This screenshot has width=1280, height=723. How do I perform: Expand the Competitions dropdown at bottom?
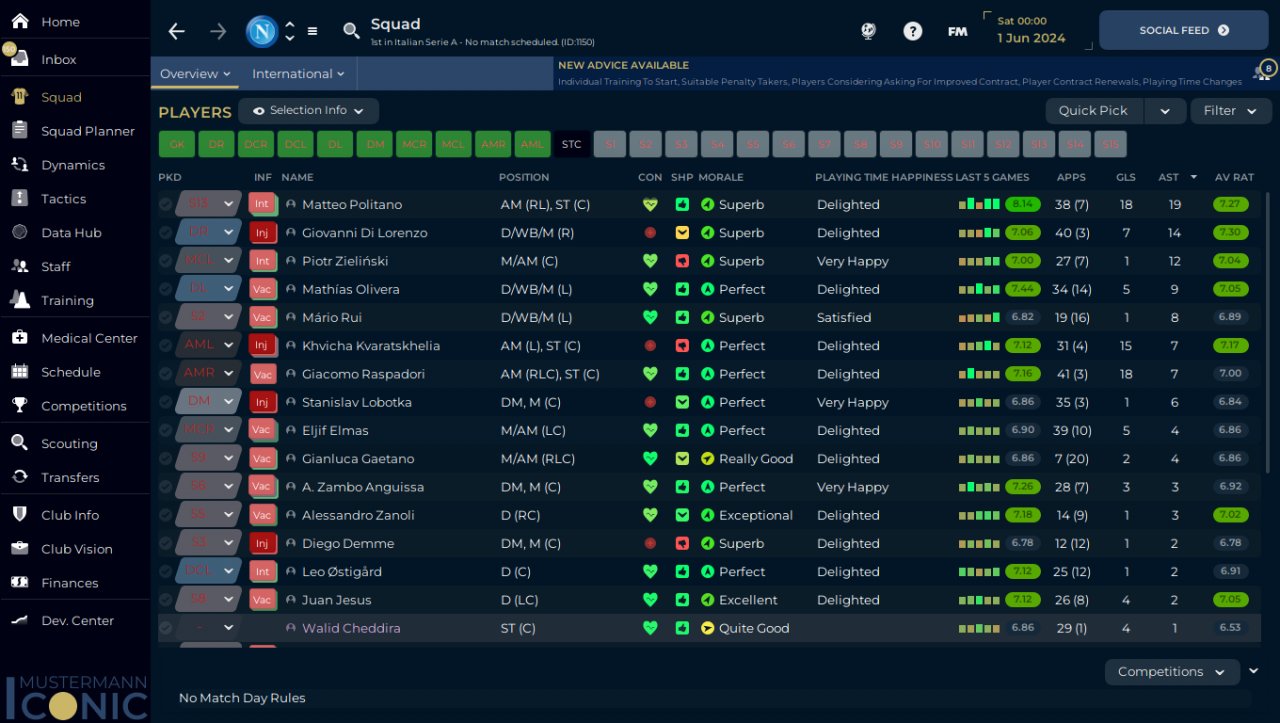click(x=1172, y=672)
